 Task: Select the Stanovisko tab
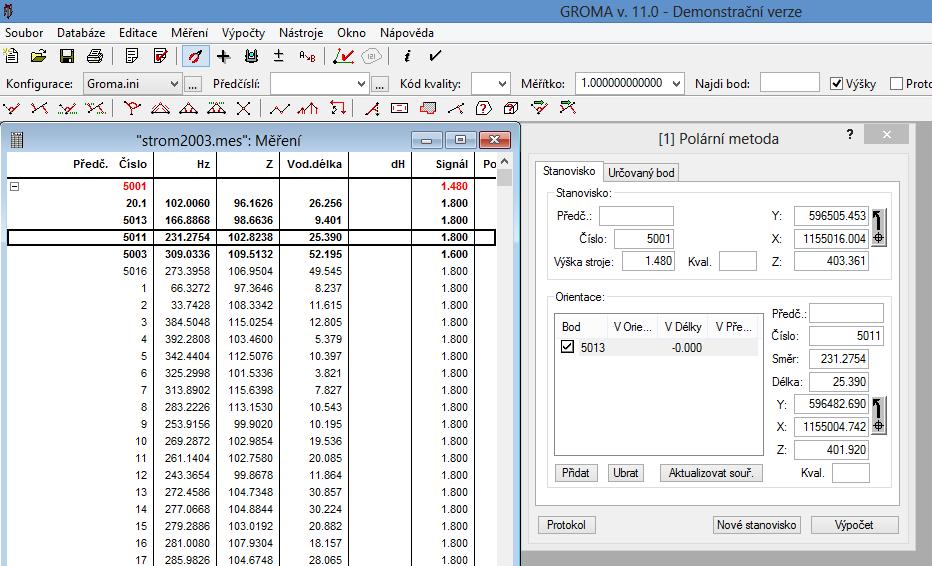click(569, 171)
